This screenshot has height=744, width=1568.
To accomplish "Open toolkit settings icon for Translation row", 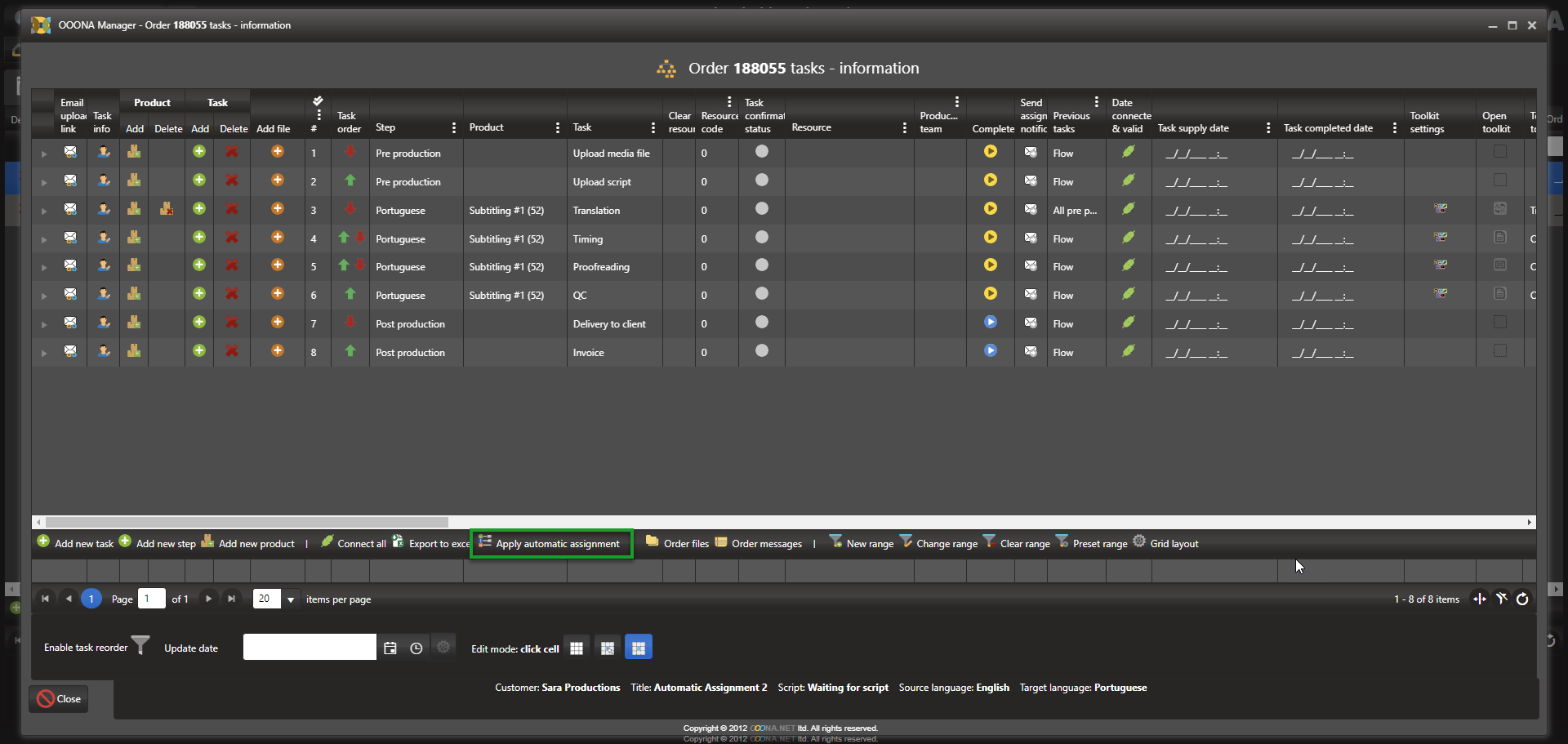I will [x=1440, y=209].
